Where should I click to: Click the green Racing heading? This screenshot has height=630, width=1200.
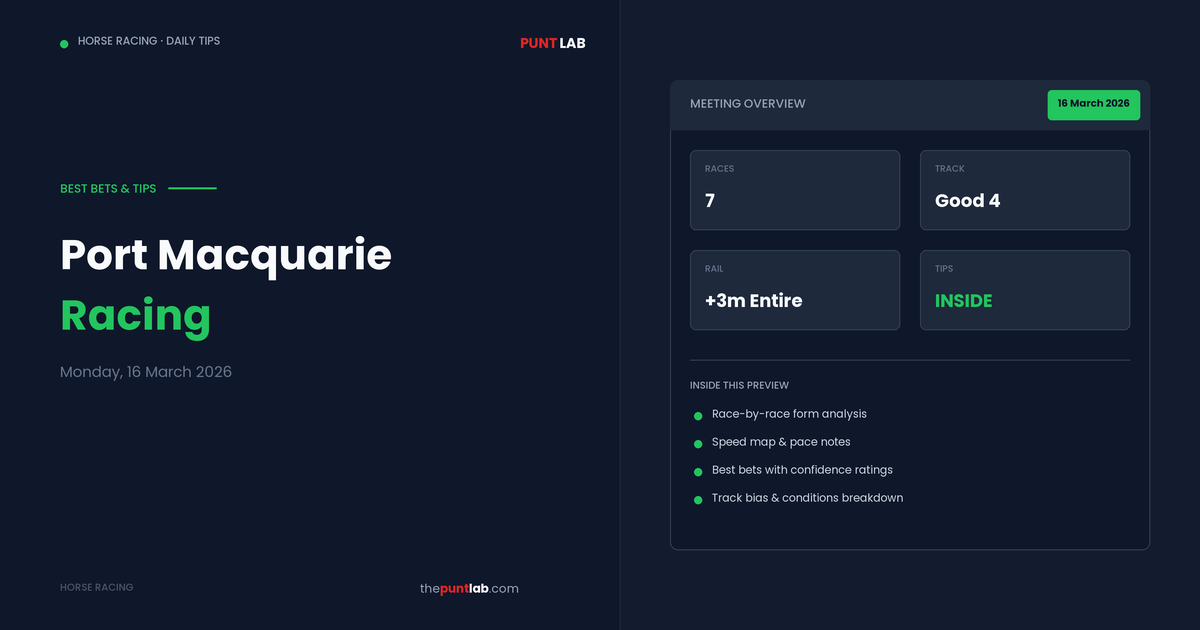click(135, 315)
